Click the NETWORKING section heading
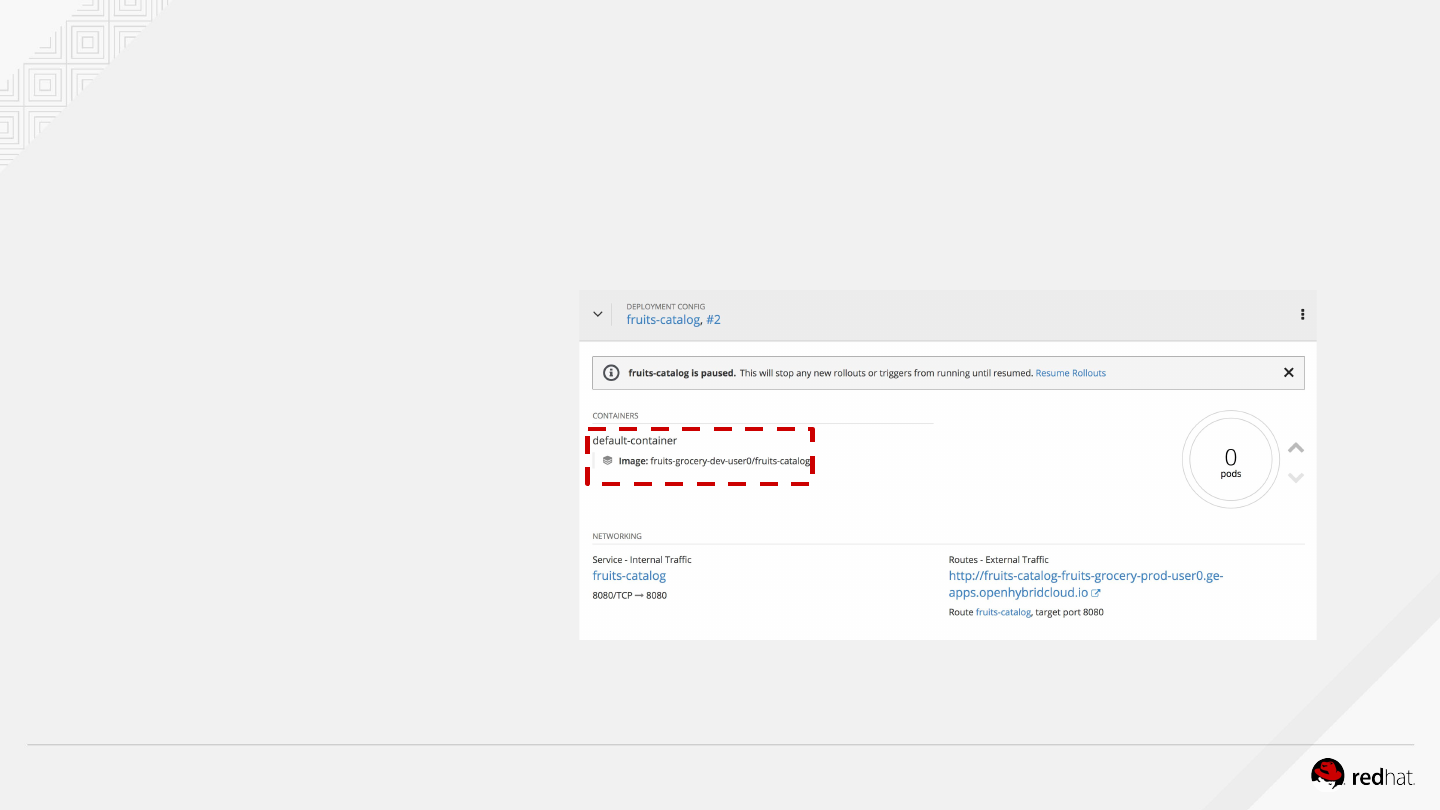Viewport: 1440px width, 810px height. coord(617,536)
